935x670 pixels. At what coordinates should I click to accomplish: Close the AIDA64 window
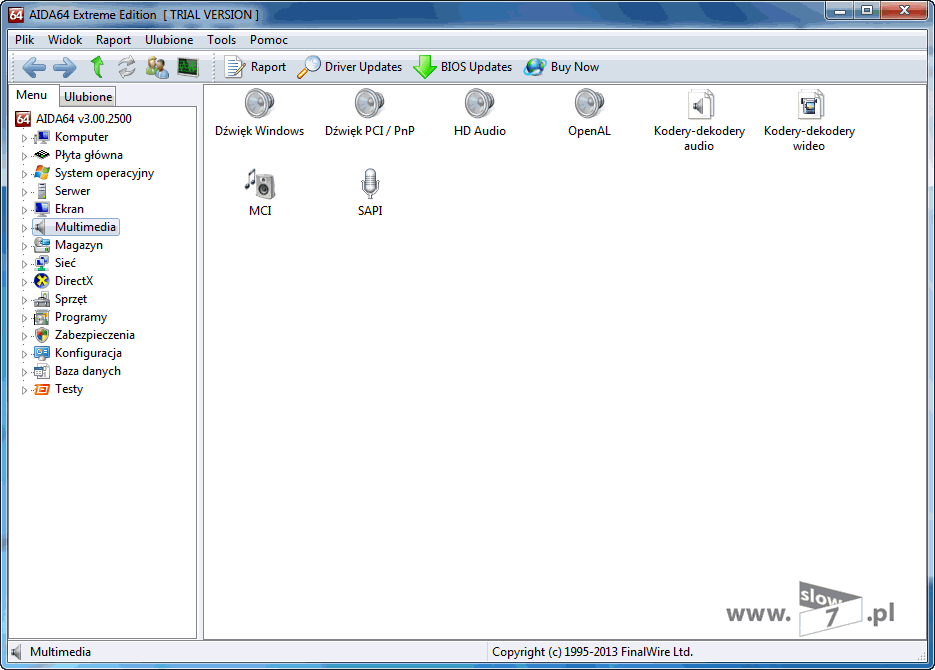tap(904, 10)
